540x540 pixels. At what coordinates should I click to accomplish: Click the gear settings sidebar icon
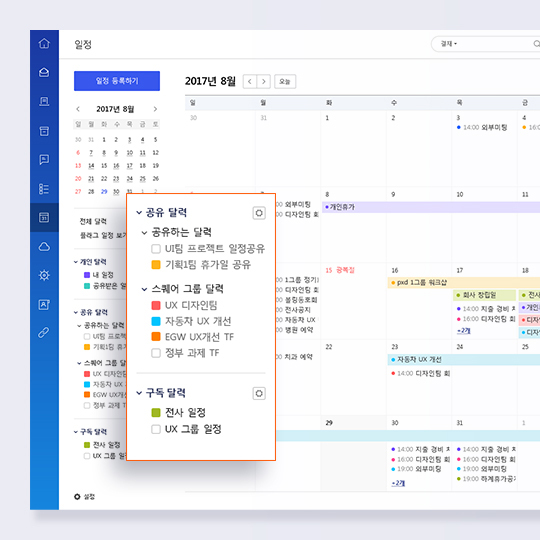[44, 275]
